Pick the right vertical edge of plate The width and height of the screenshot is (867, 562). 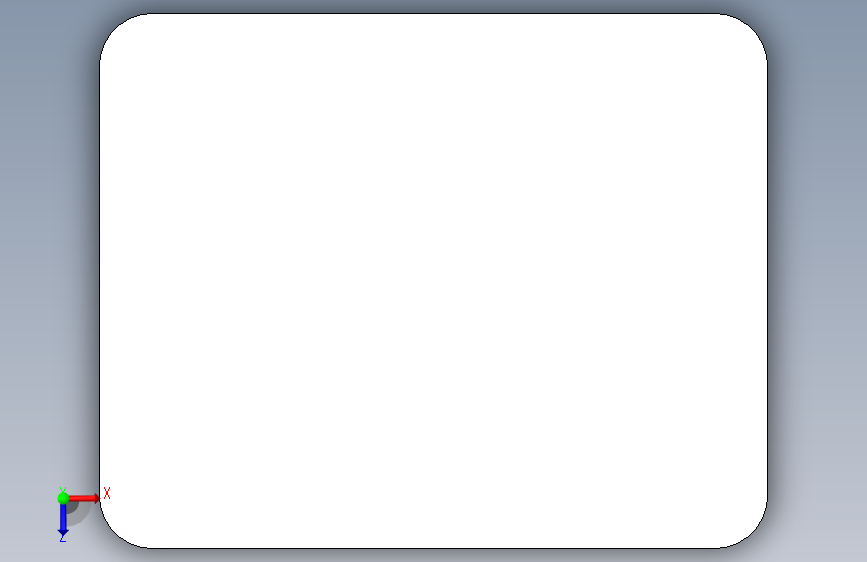(x=767, y=281)
